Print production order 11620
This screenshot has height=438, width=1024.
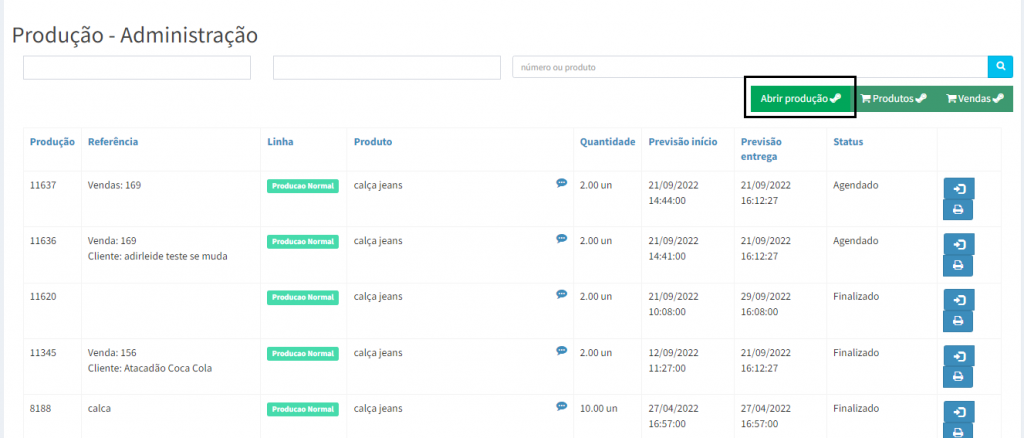click(x=958, y=322)
